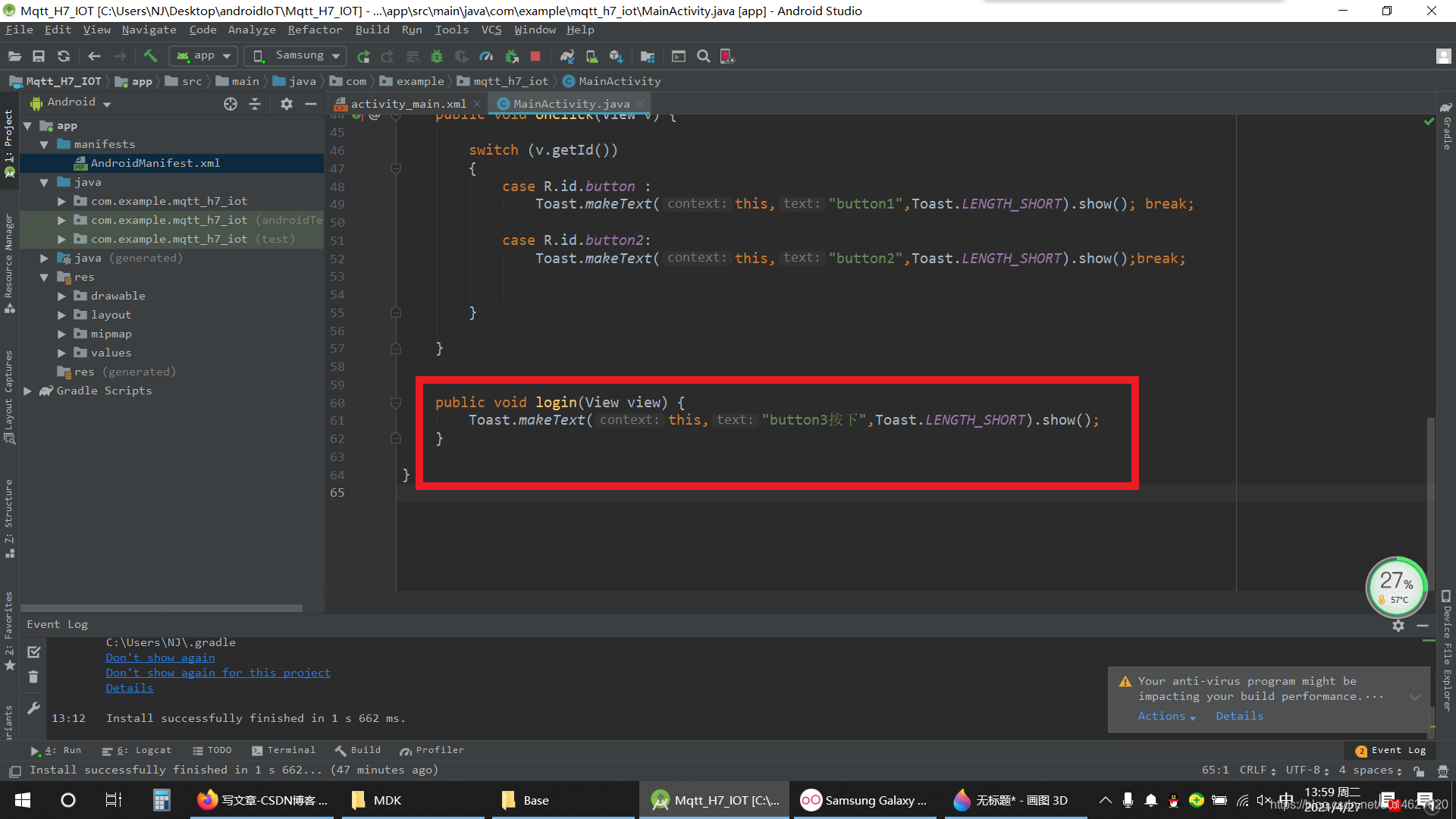
Task: Click the 'Don't show again' link
Action: coord(159,657)
